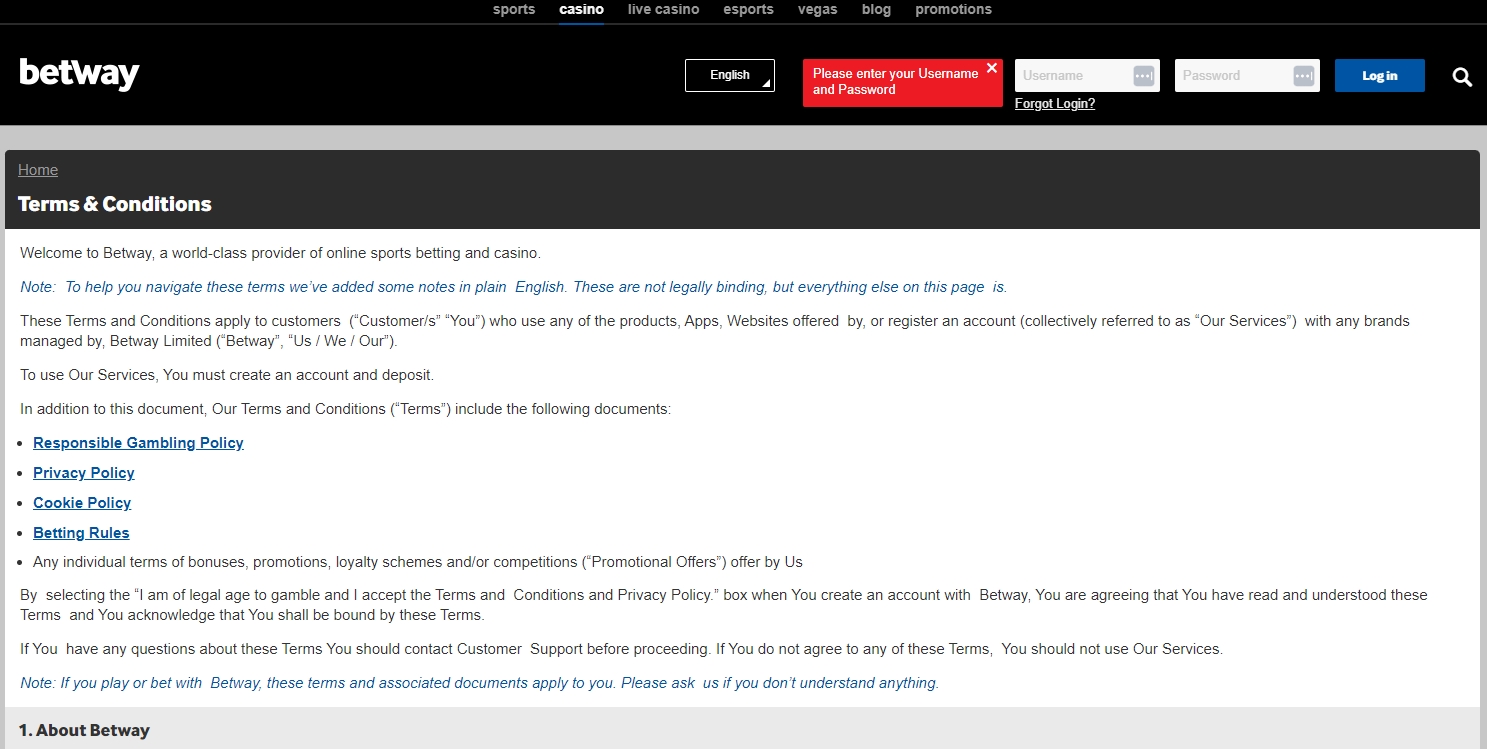Viewport: 1487px width, 749px height.
Task: Open the English language dropdown
Action: (x=730, y=75)
